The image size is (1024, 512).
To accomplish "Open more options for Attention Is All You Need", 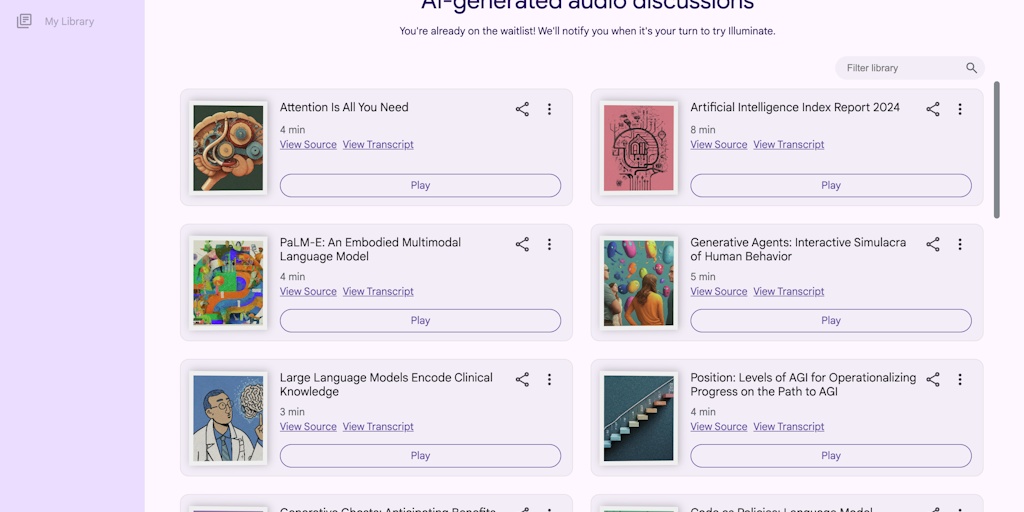I will point(549,109).
